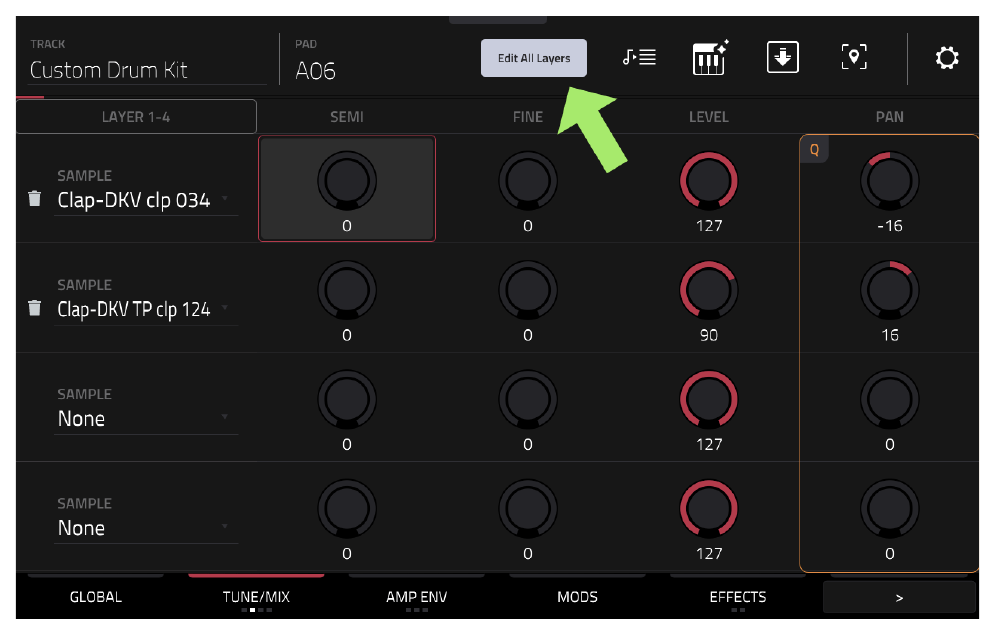Select Pan knob showing 16

(889, 290)
